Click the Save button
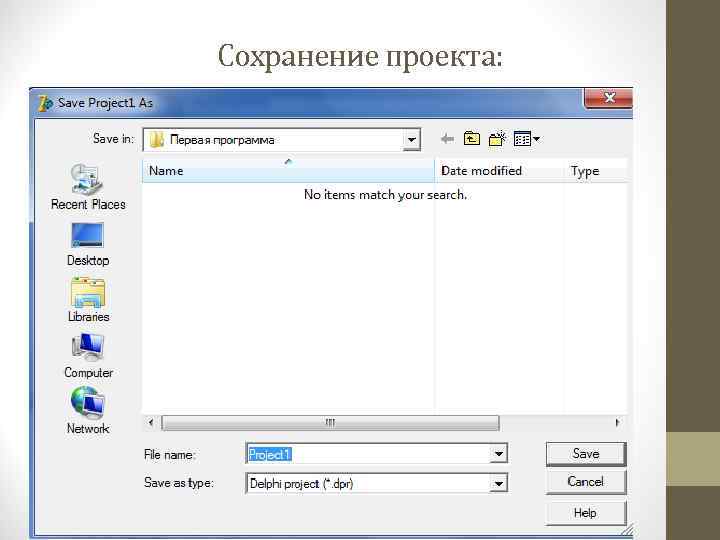This screenshot has width=720, height=540. click(586, 454)
